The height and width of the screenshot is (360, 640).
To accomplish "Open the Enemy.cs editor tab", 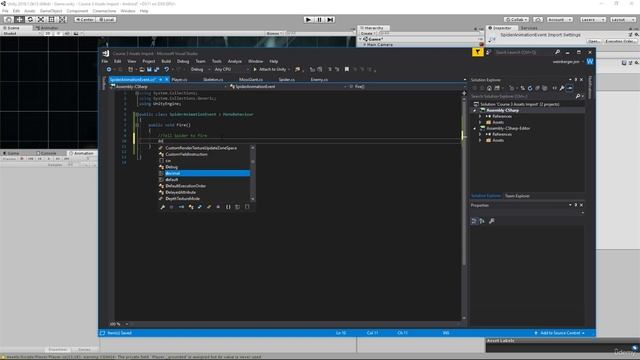I will coord(319,80).
